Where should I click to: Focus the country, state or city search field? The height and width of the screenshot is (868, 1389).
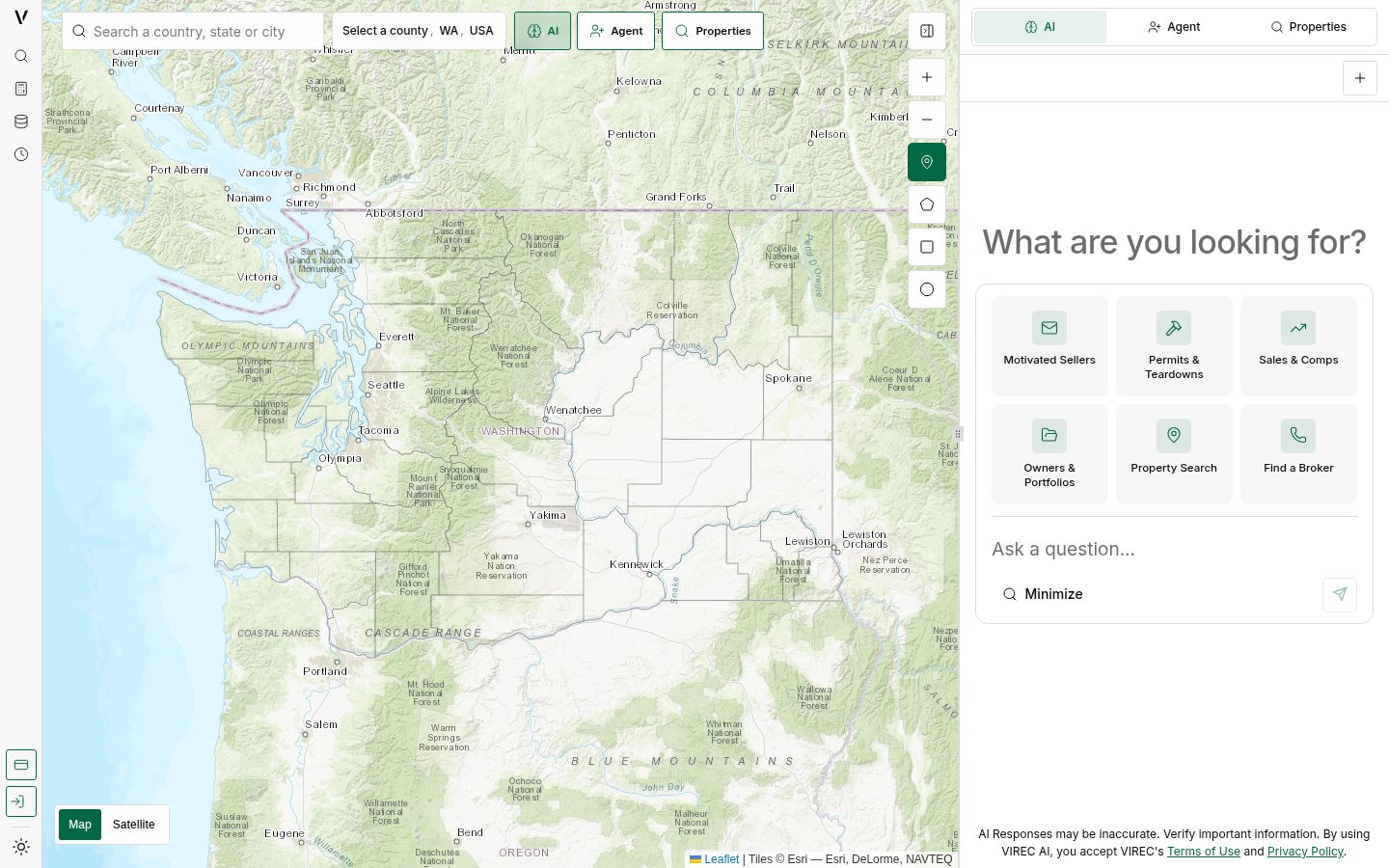(x=193, y=31)
